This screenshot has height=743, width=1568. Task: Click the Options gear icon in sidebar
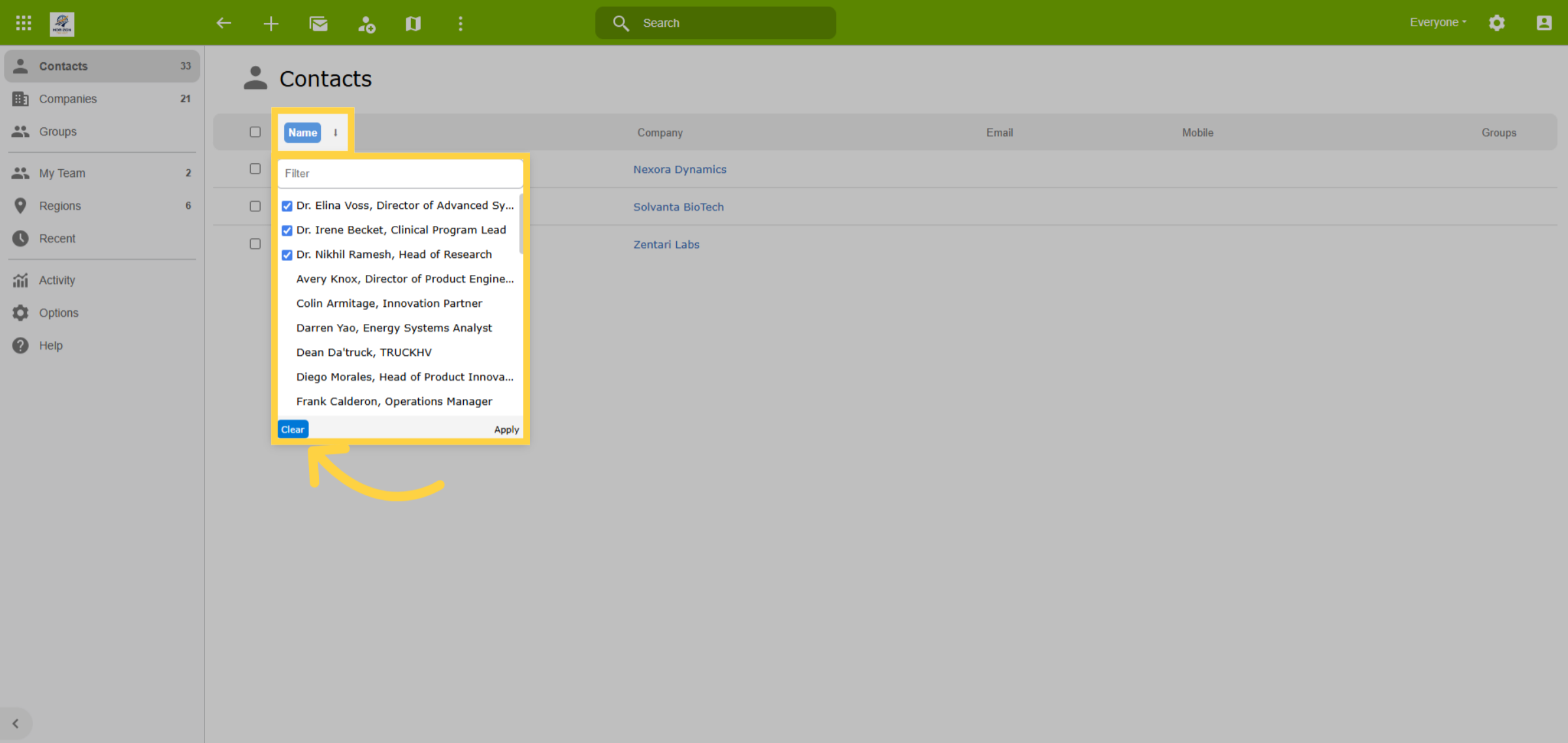point(21,313)
